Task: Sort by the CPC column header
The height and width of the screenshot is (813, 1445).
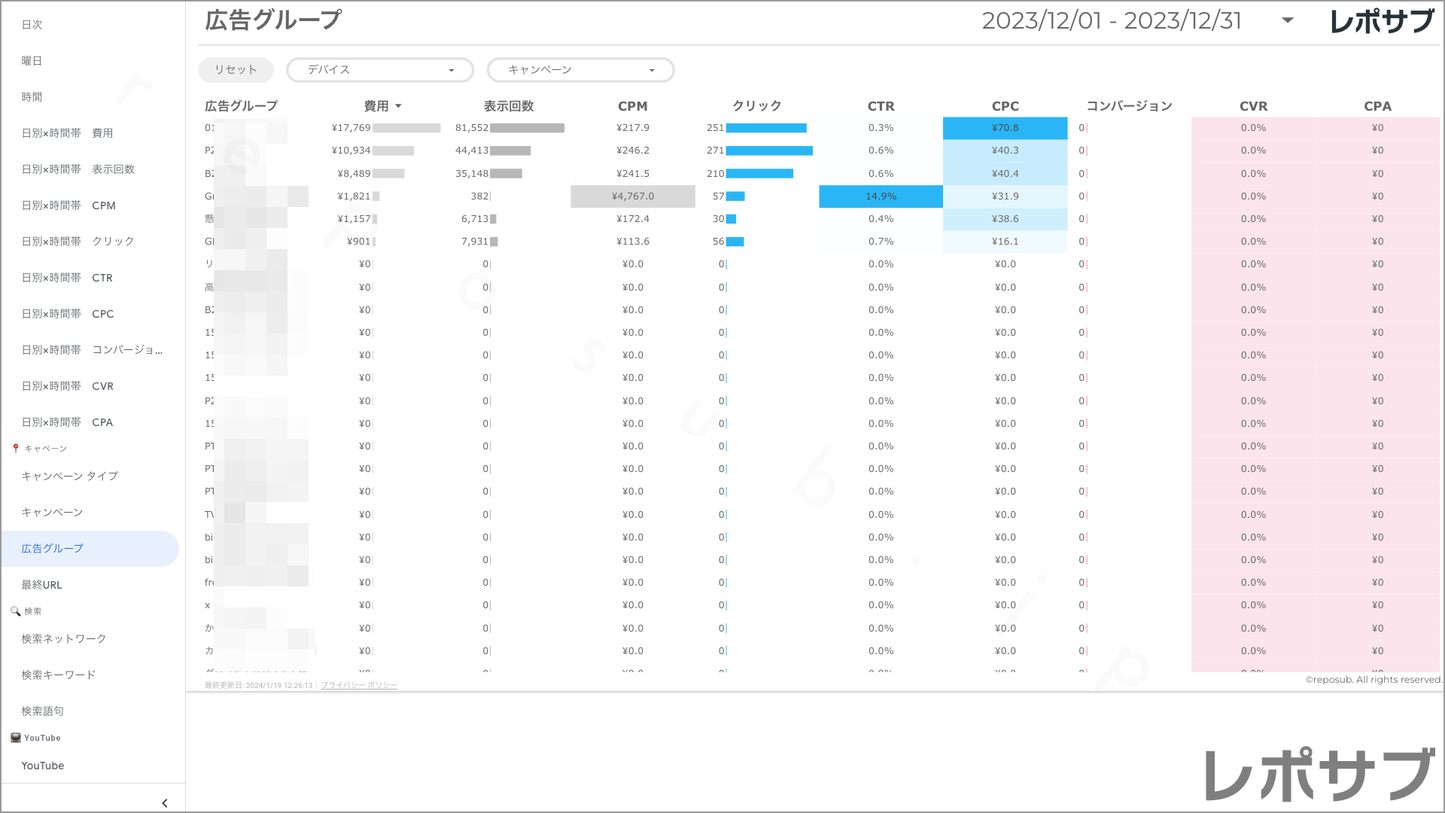Action: point(1005,106)
